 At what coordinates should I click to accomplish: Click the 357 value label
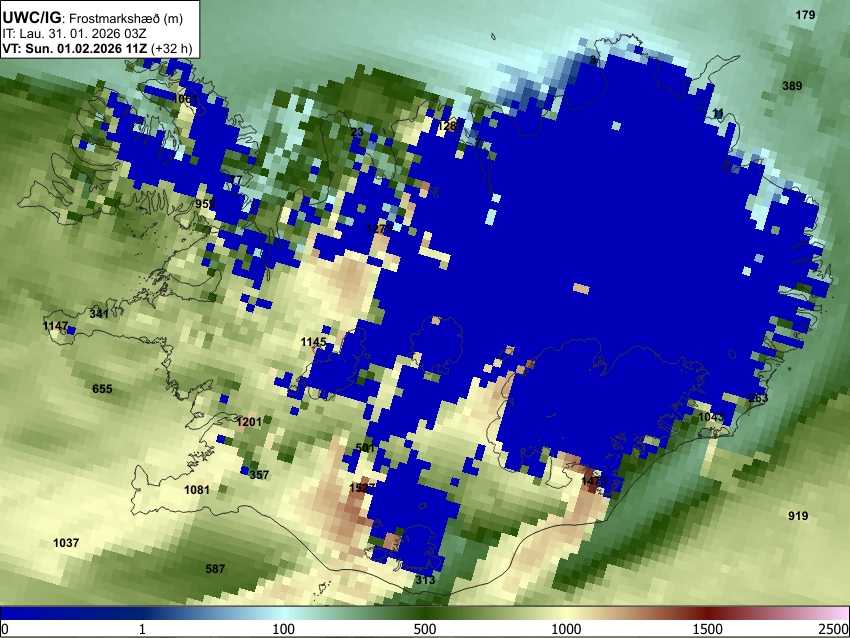[259, 475]
